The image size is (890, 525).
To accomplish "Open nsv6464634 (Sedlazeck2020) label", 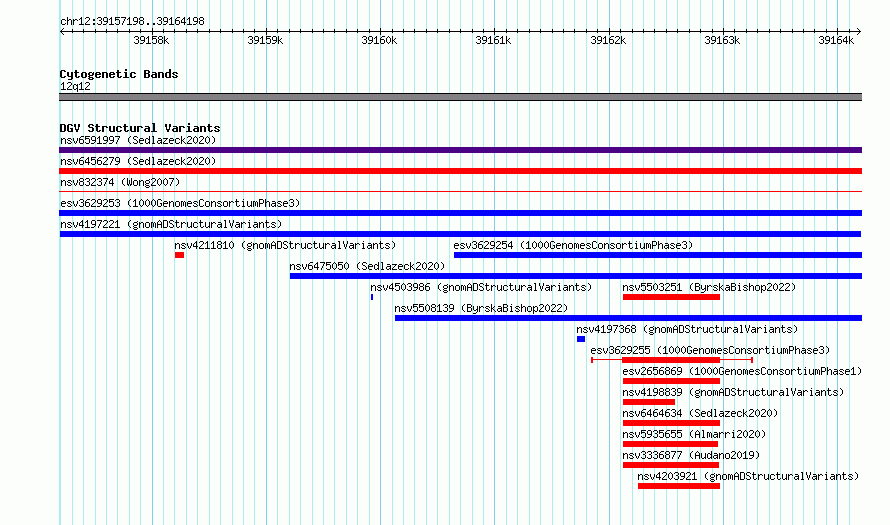I will coord(700,413).
